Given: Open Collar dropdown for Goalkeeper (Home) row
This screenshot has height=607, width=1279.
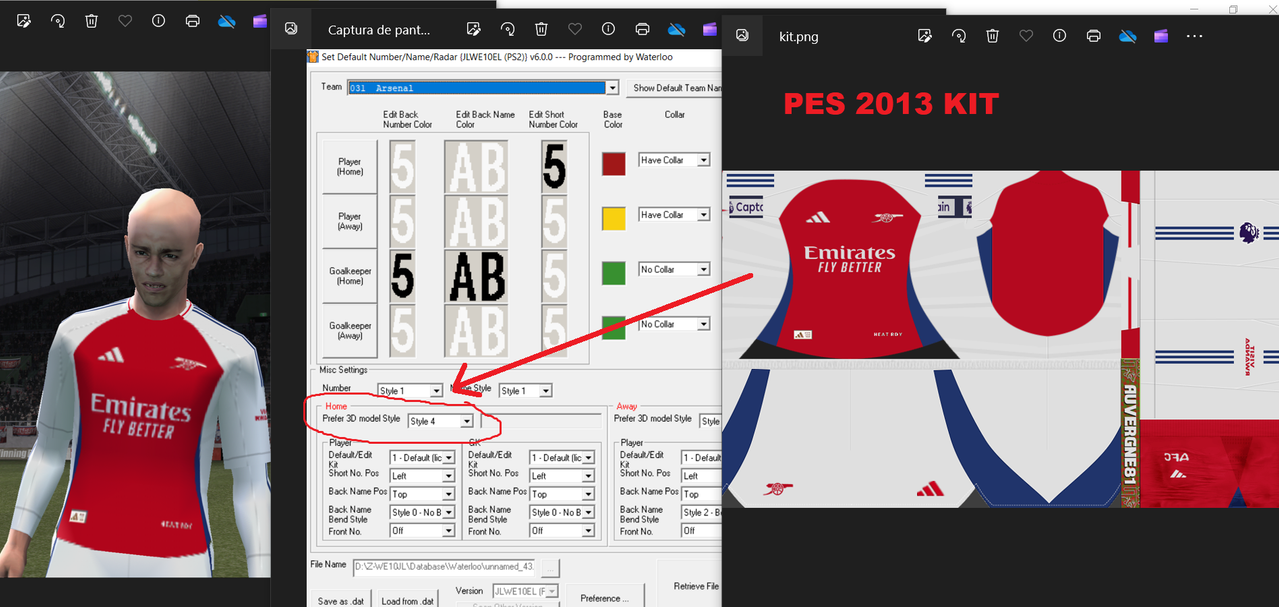Looking at the screenshot, I should pyautogui.click(x=704, y=270).
